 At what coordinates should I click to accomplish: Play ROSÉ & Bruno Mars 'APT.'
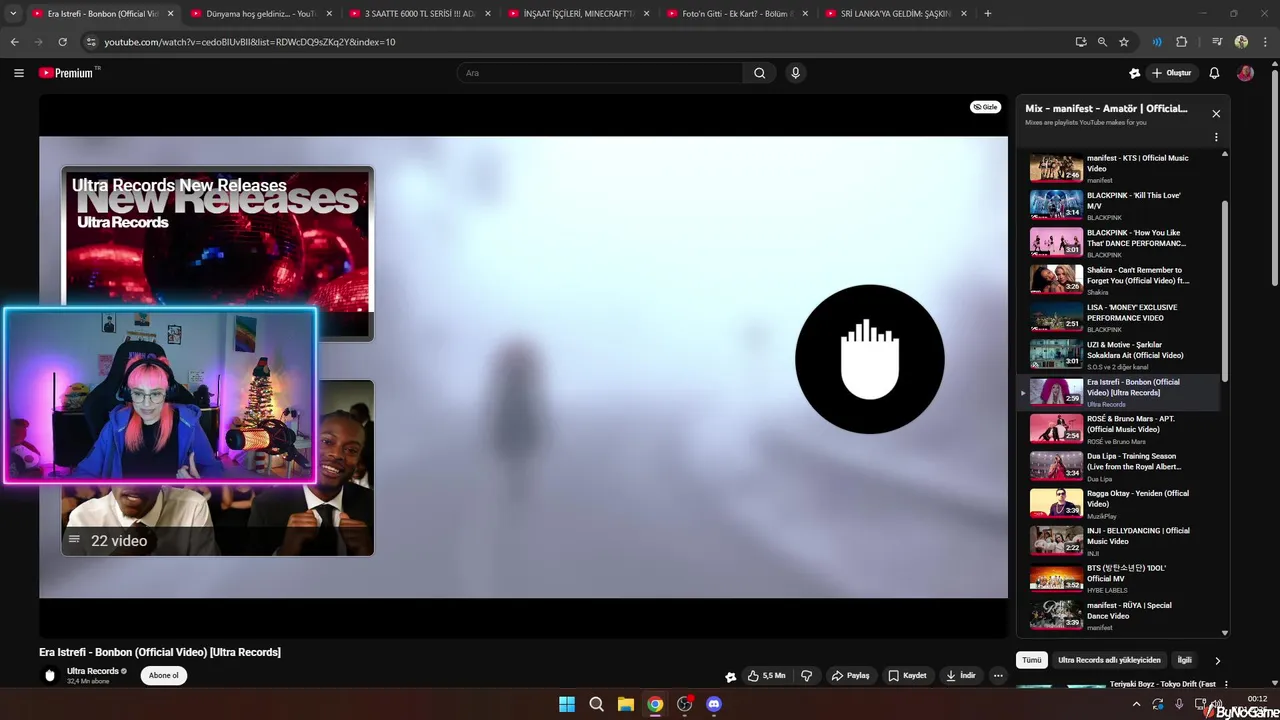pos(1118,429)
